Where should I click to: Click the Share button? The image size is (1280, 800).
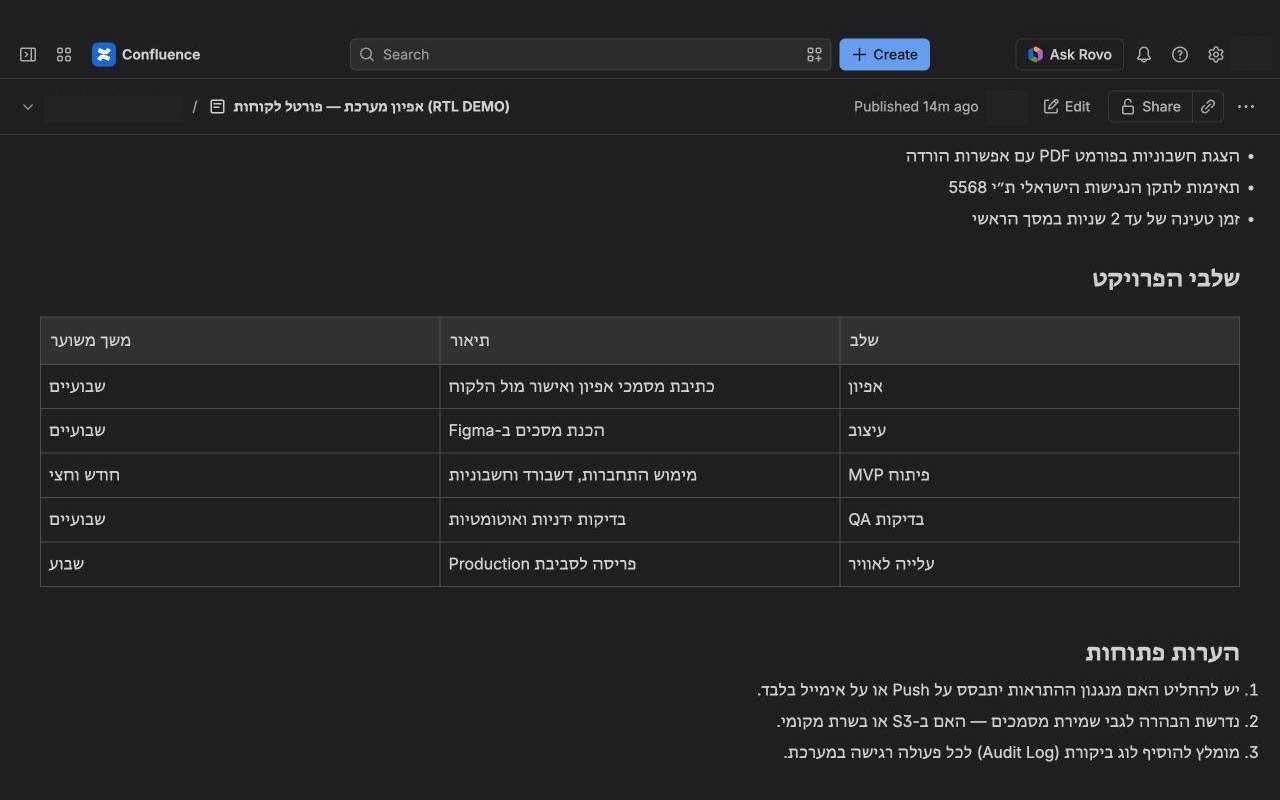coord(1150,107)
